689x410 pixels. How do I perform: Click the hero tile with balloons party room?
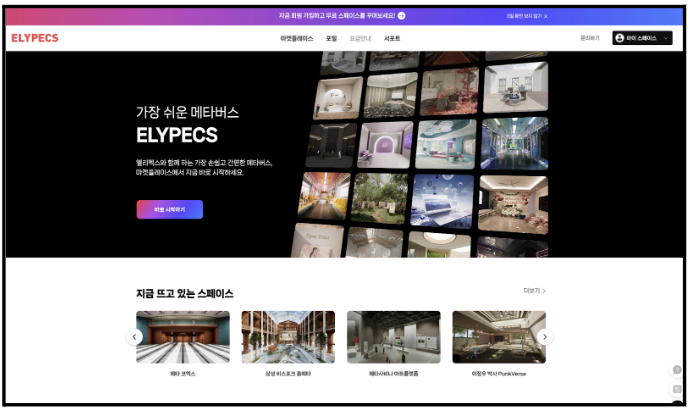point(513,204)
